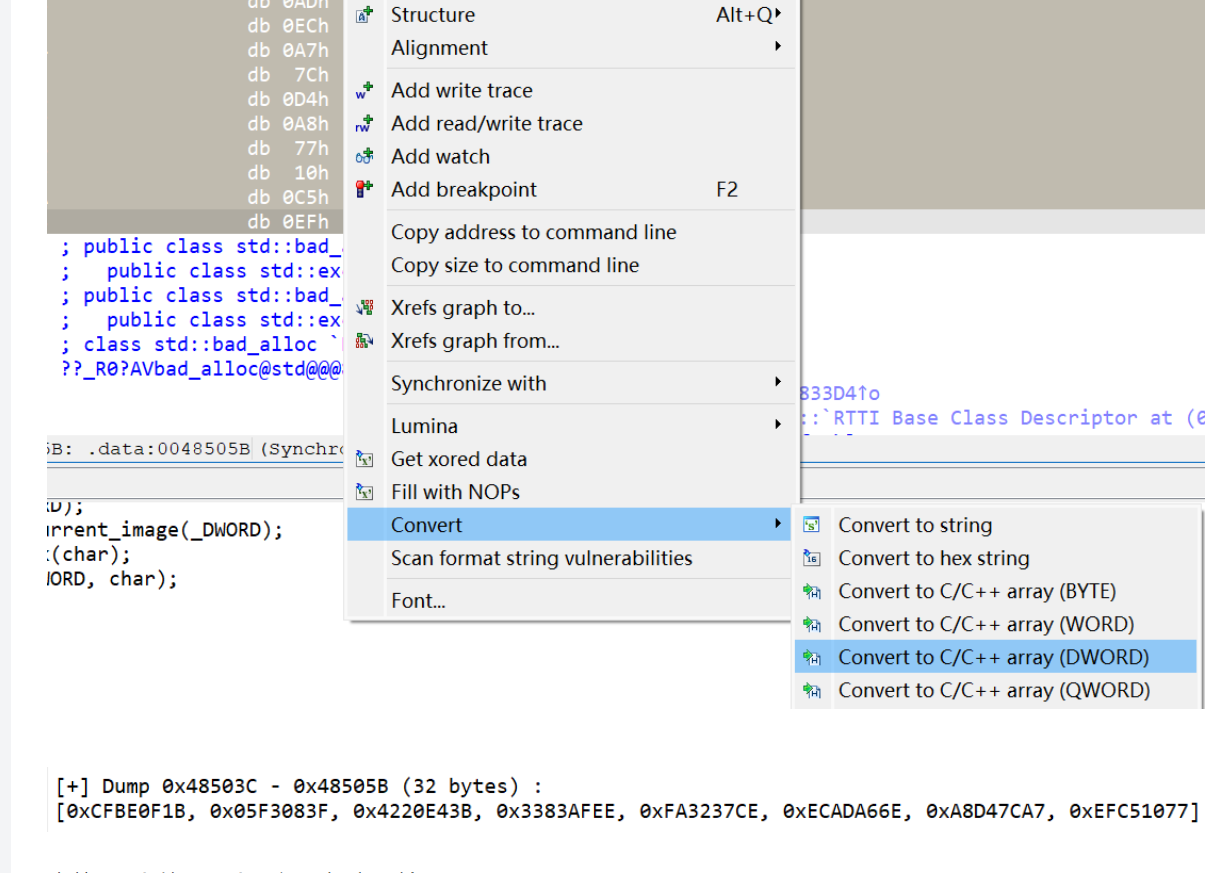Click the Fill with NOPs icon
The width and height of the screenshot is (1216, 873).
[x=365, y=493]
